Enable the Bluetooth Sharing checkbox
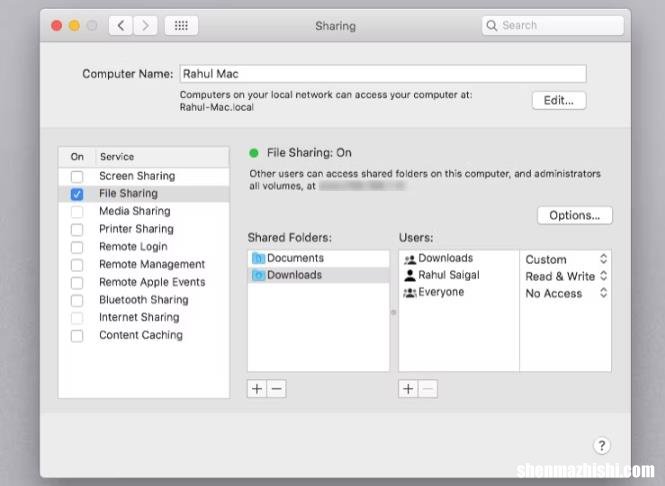Screen dimensions: 665x486 click(x=77, y=301)
